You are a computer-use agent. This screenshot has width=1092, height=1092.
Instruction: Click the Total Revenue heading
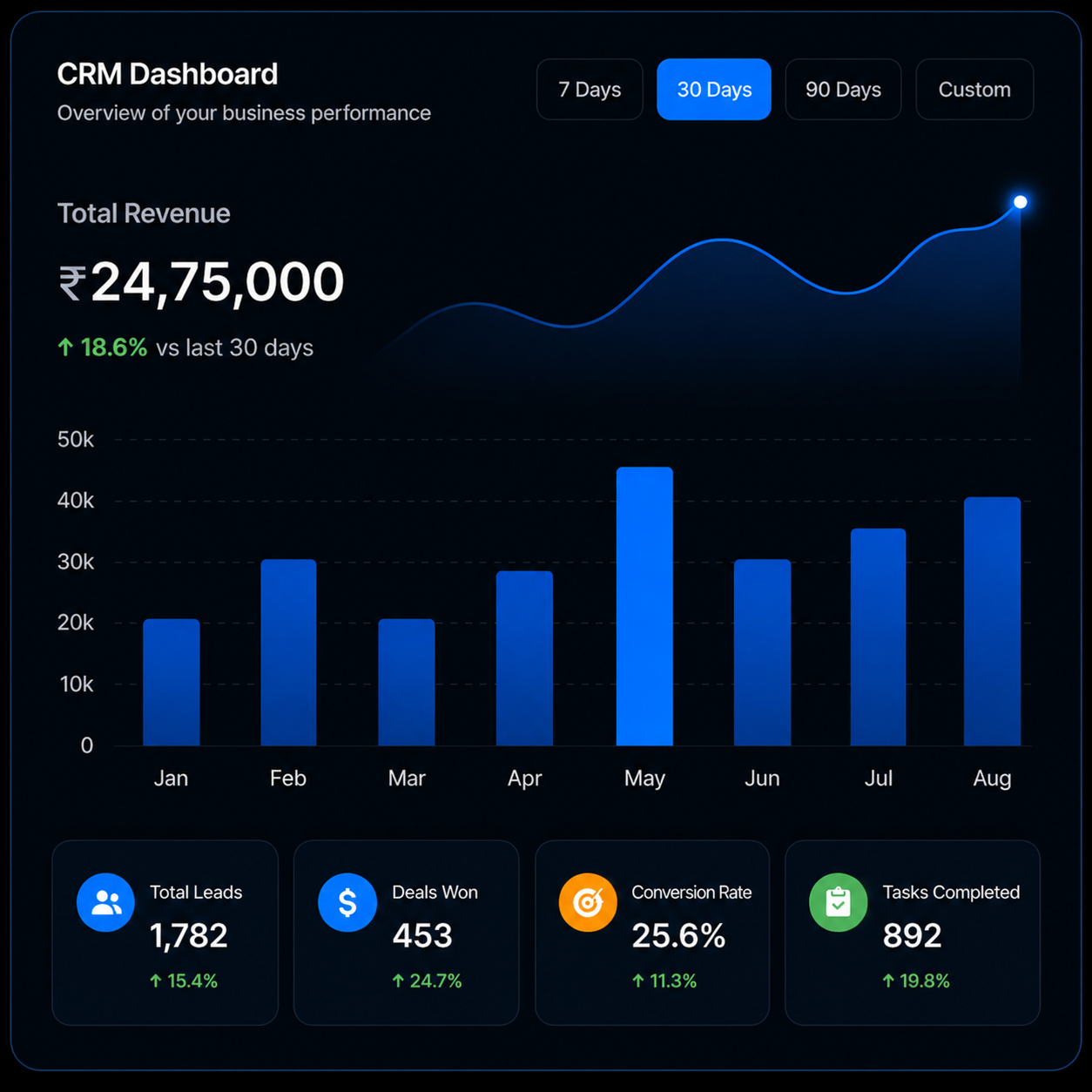click(144, 213)
